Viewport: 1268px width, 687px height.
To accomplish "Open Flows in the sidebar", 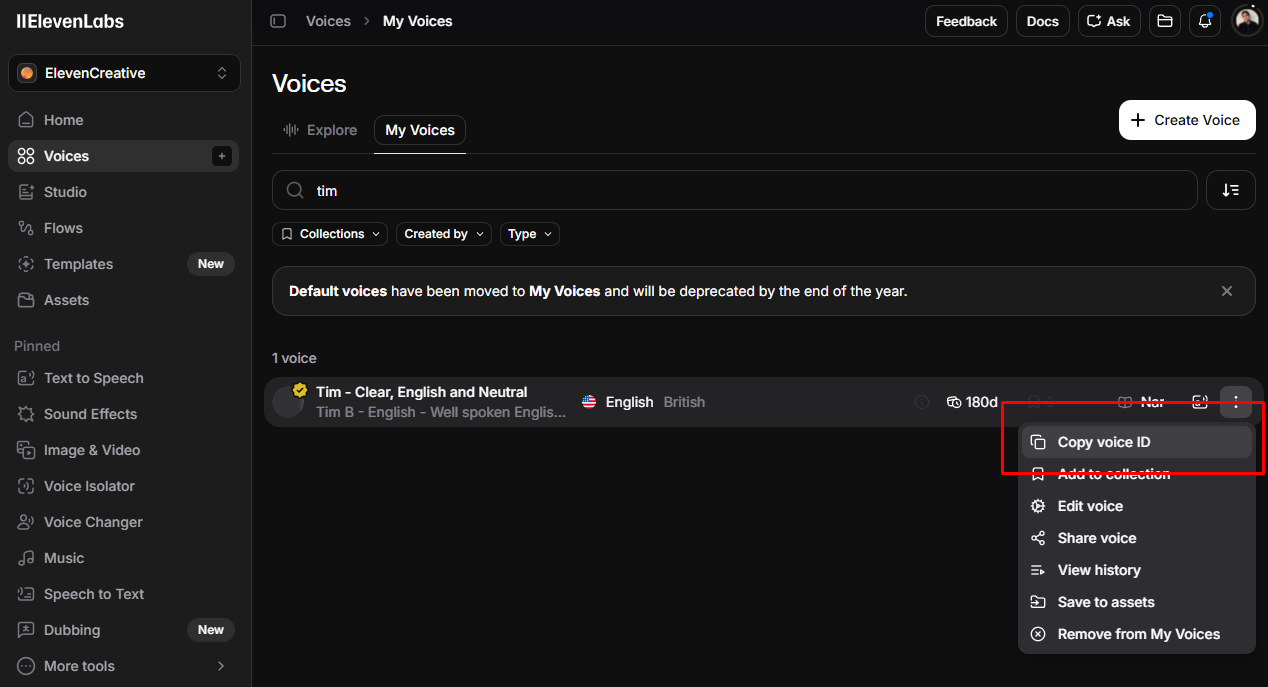I will tap(124, 228).
